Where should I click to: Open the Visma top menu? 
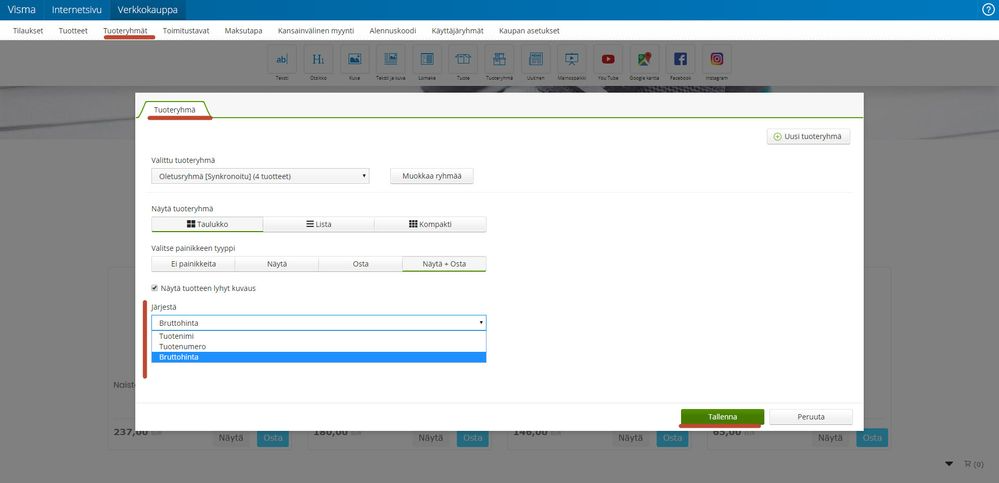point(21,10)
